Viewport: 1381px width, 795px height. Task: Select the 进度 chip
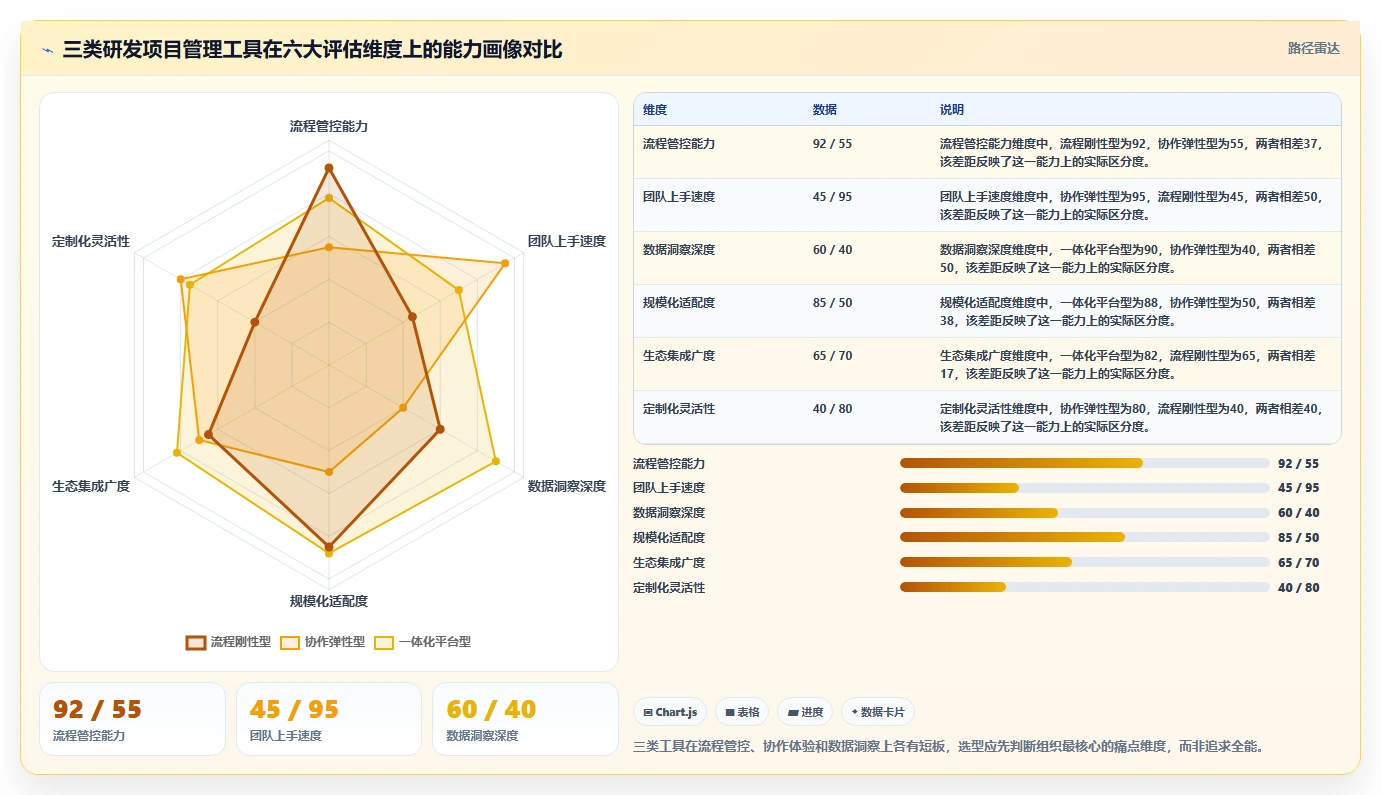(805, 712)
